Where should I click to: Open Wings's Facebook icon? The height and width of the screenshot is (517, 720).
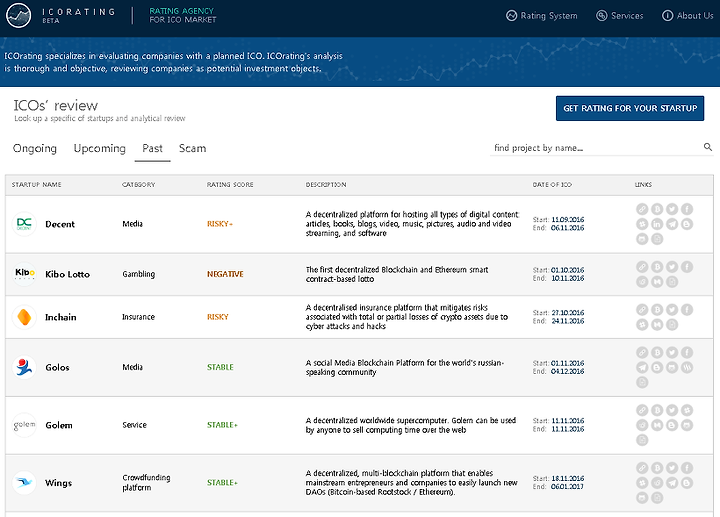[x=687, y=468]
